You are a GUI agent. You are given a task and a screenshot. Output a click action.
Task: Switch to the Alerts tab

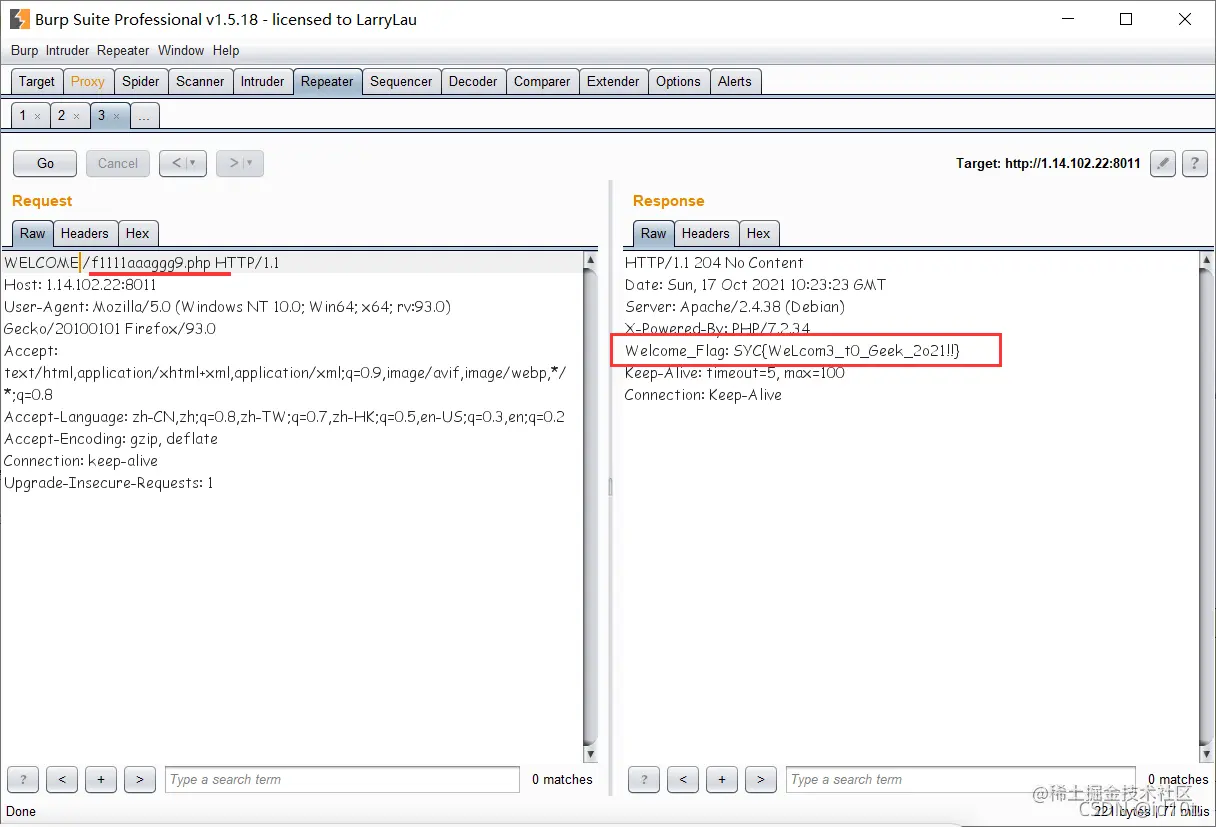click(x=734, y=82)
